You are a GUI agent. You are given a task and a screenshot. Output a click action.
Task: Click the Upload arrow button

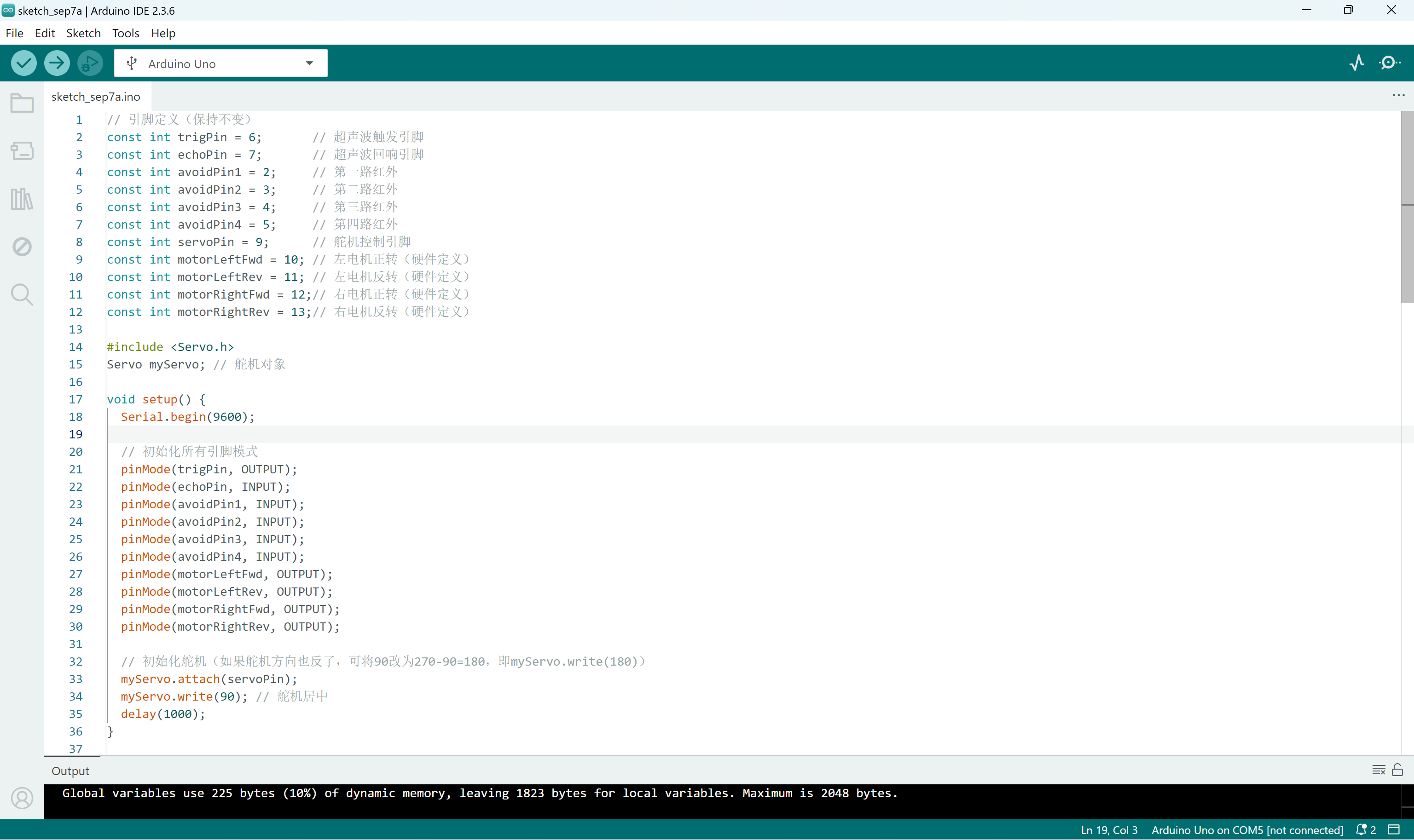click(57, 63)
